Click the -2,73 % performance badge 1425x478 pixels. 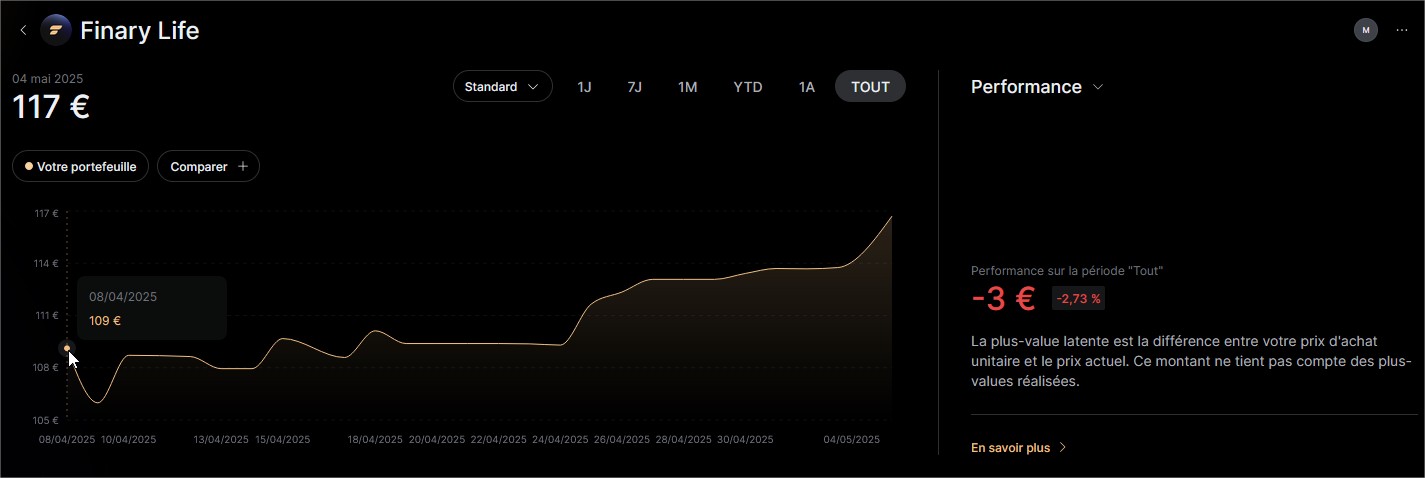tap(1078, 298)
